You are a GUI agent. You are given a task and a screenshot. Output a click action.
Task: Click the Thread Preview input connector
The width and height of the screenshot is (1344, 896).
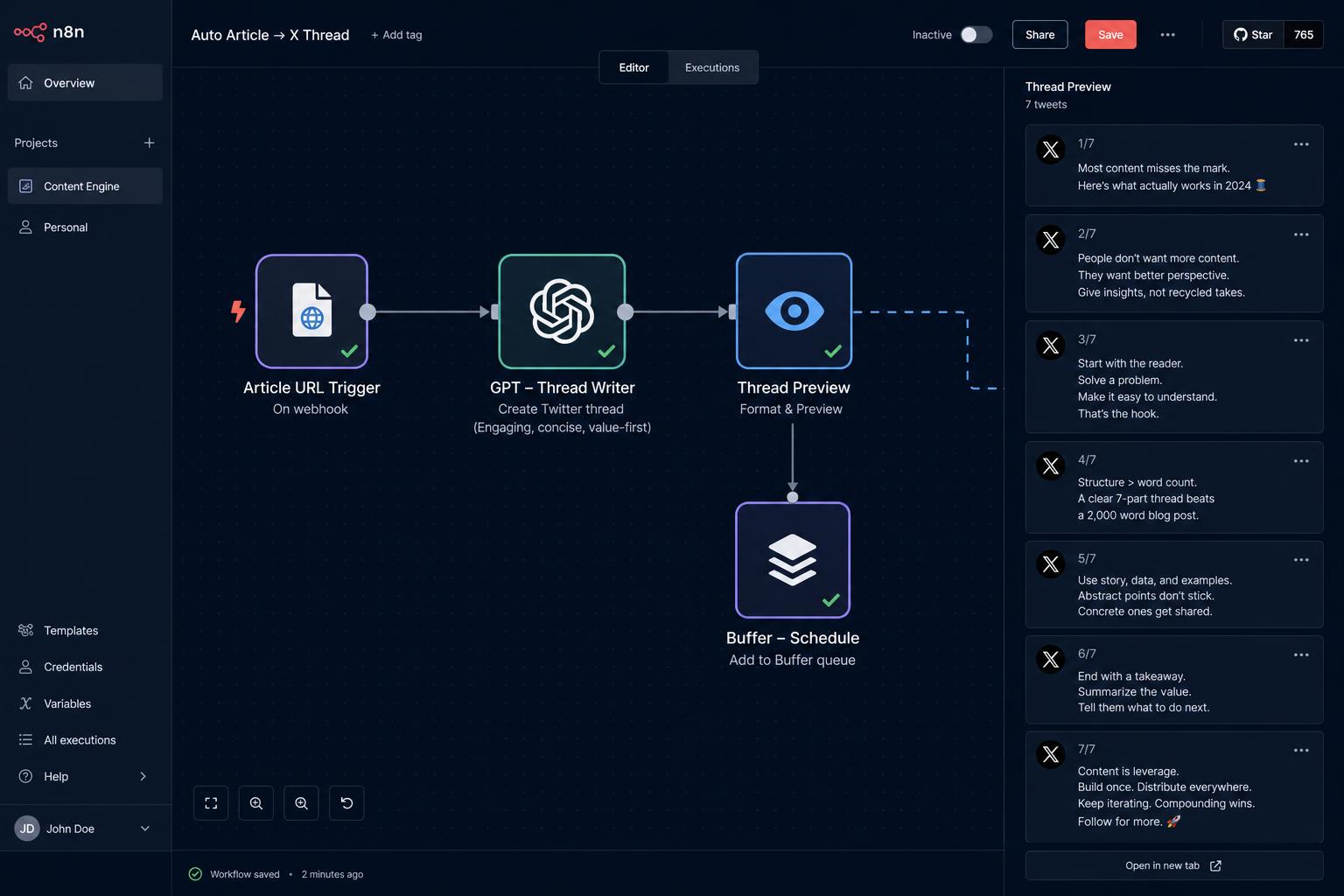coord(732,311)
